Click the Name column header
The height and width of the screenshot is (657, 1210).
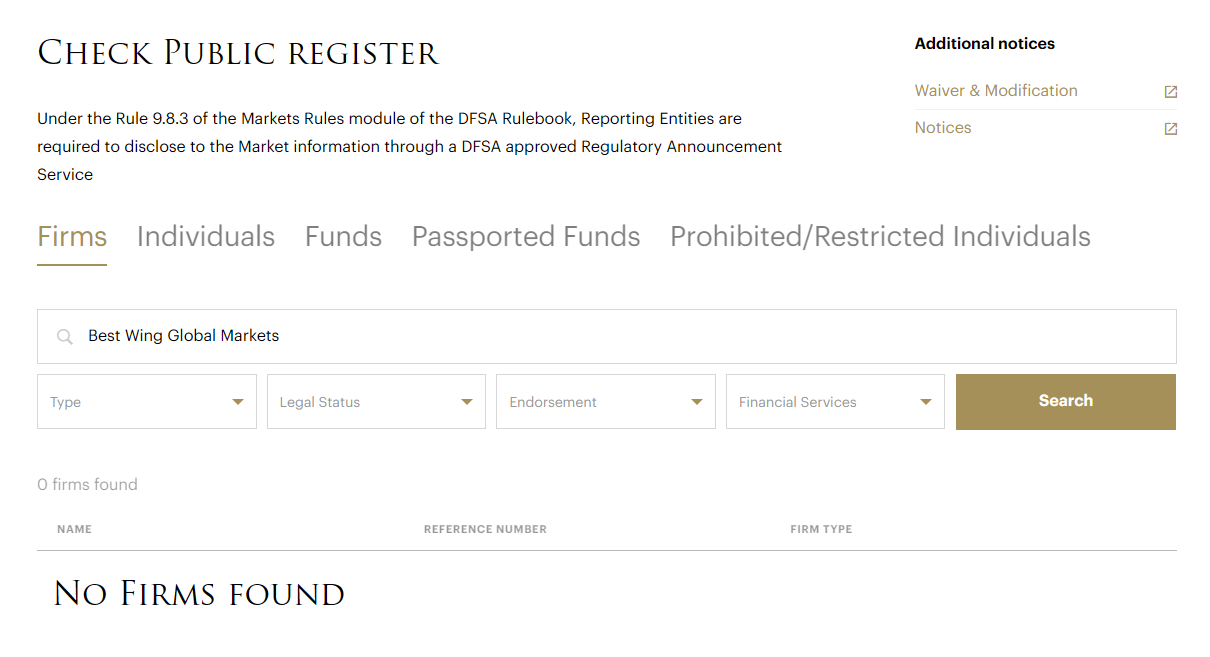click(x=75, y=529)
